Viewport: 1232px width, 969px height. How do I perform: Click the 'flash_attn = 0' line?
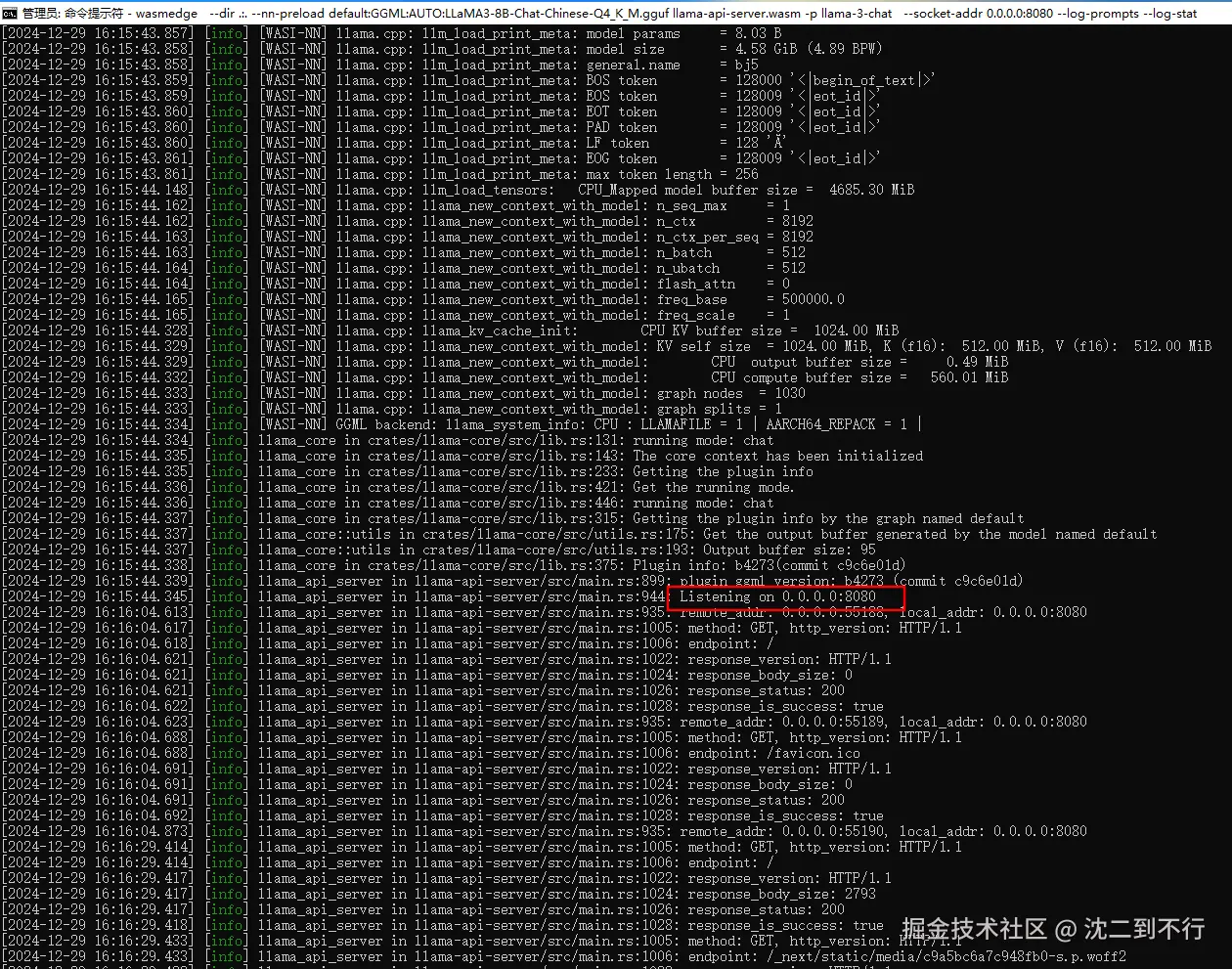point(396,284)
